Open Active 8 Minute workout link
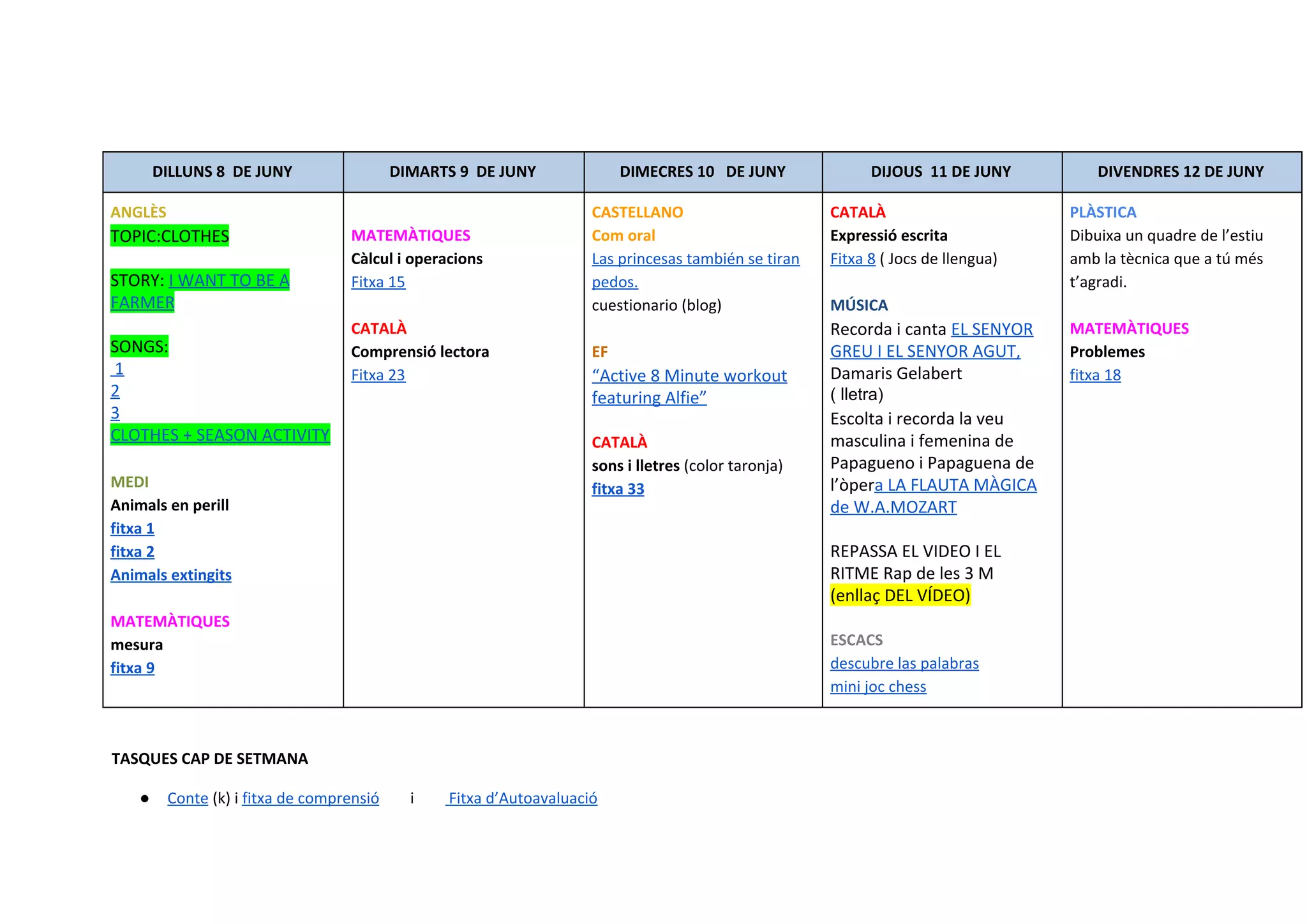The image size is (1307, 924). pos(689,376)
